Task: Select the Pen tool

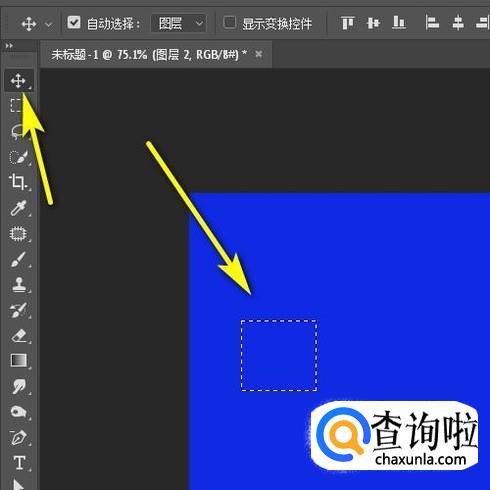Action: click(x=18, y=438)
